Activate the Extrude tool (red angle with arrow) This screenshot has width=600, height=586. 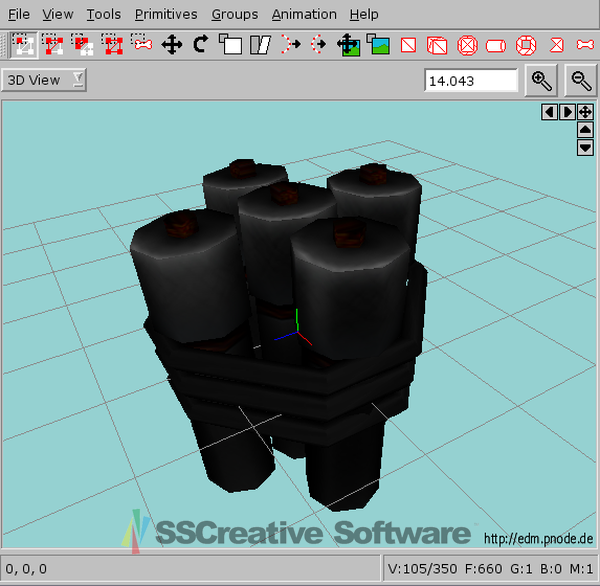click(x=290, y=45)
